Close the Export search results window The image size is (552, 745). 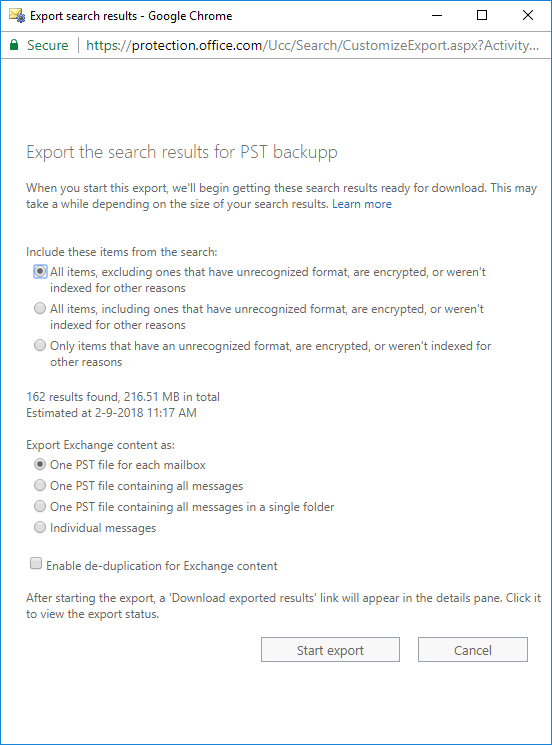click(528, 15)
